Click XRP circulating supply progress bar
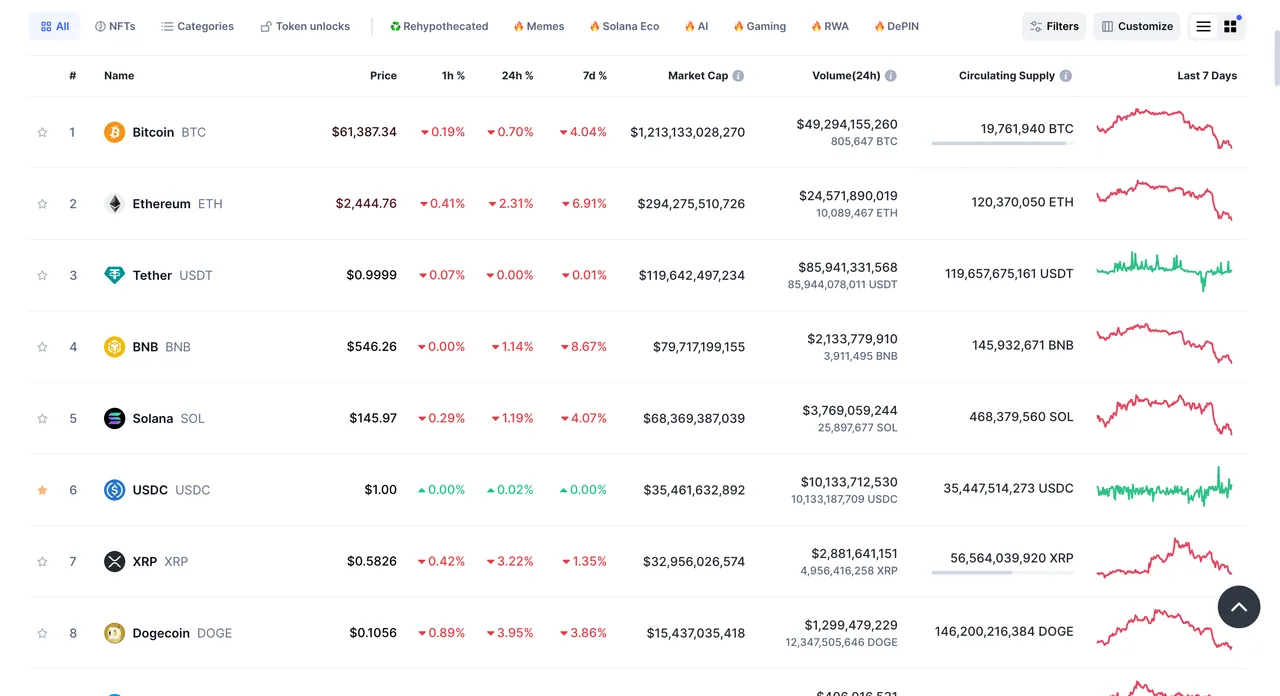This screenshot has height=696, width=1280. (x=1002, y=573)
